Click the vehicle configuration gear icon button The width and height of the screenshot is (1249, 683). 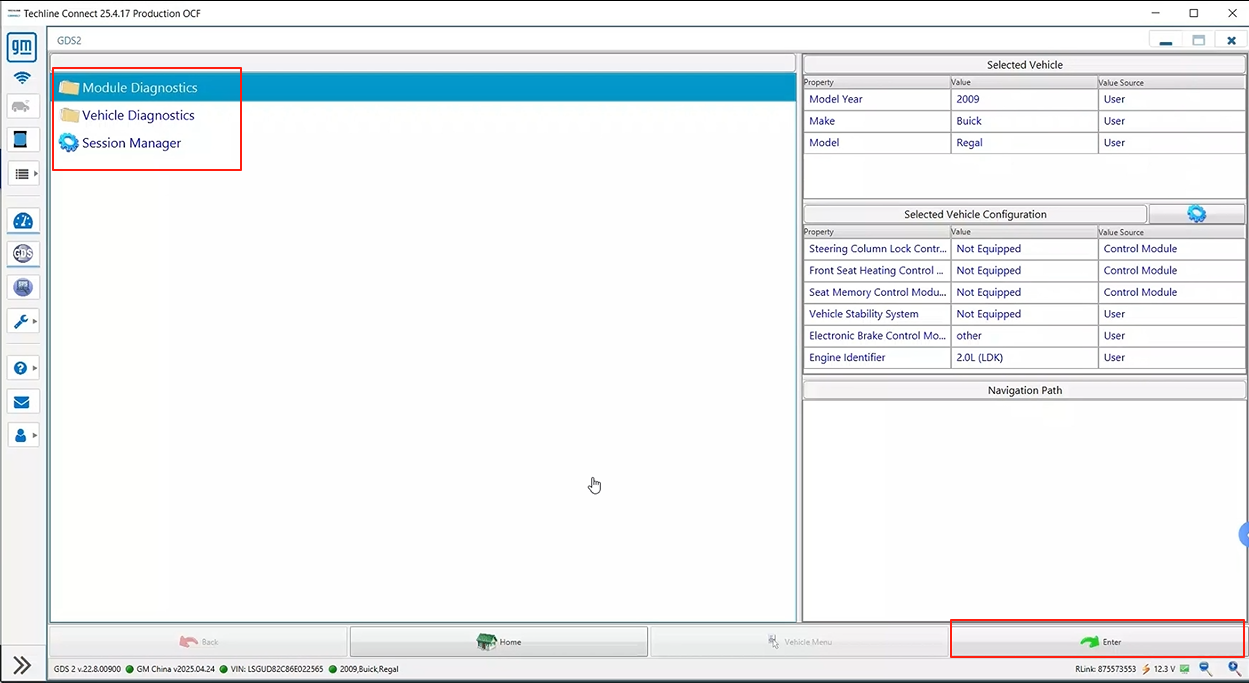point(1196,214)
